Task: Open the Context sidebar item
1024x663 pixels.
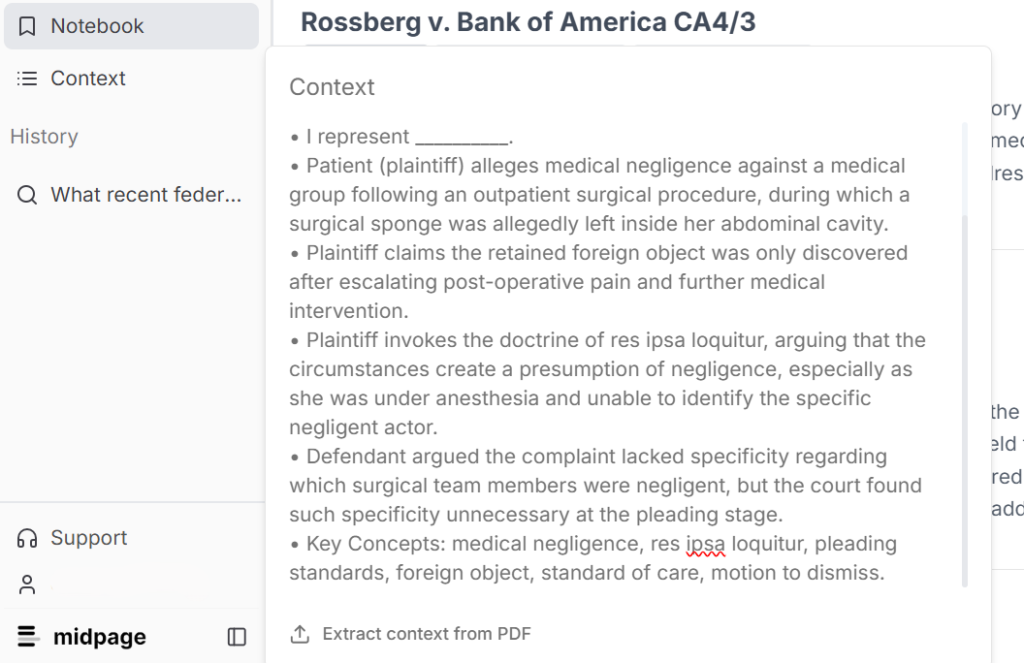Action: click(x=88, y=78)
